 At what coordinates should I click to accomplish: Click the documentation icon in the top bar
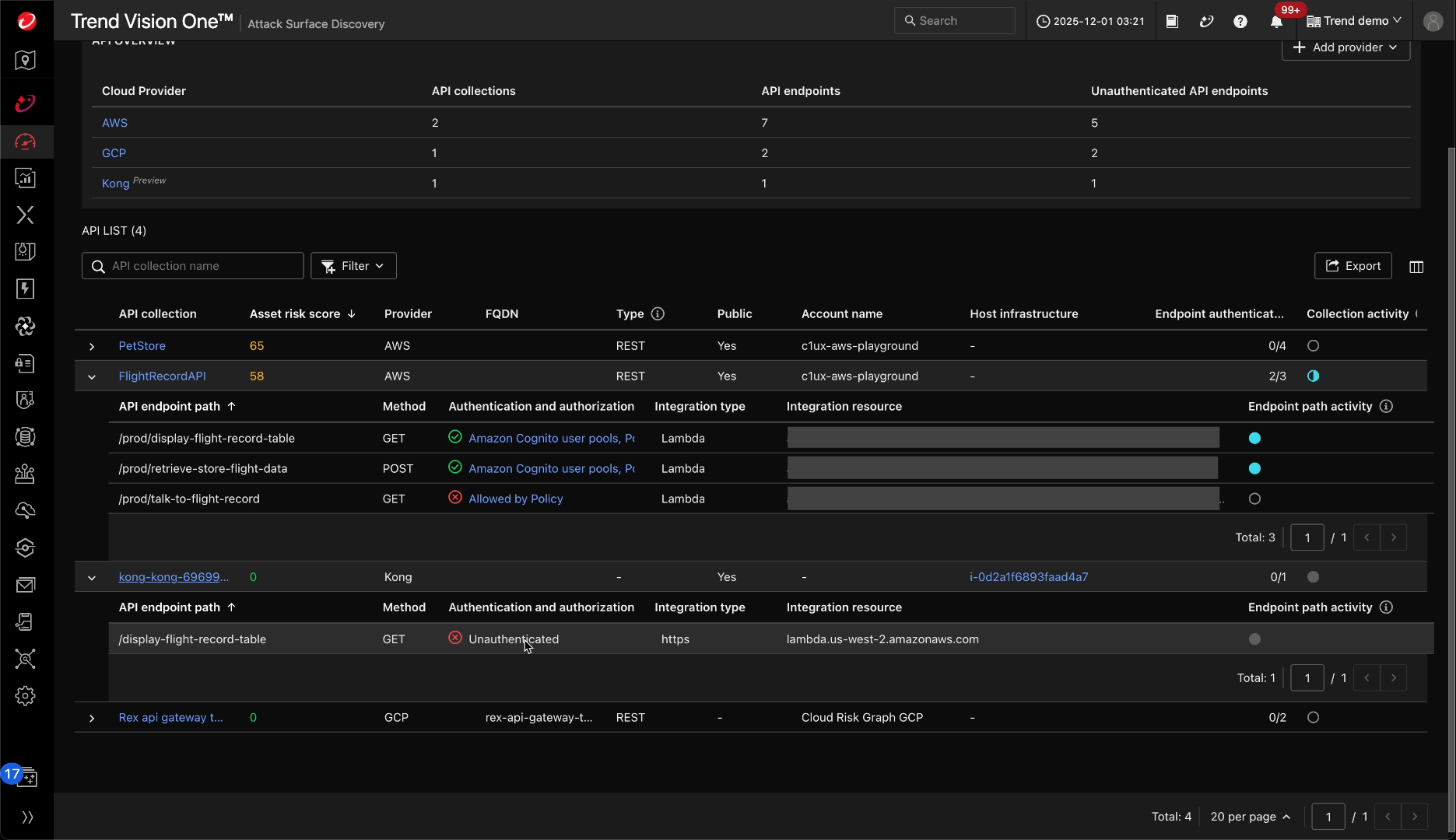(x=1171, y=21)
